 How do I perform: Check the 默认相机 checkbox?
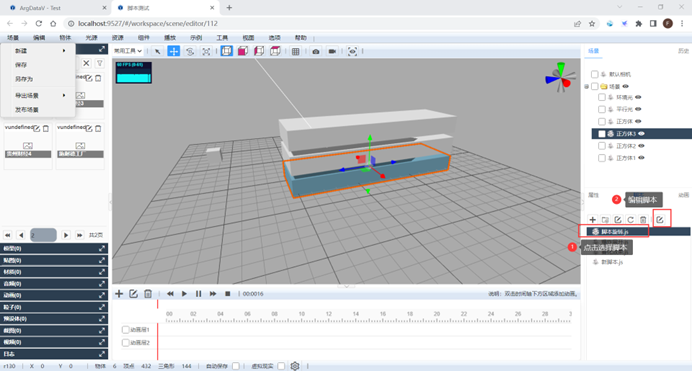point(594,74)
